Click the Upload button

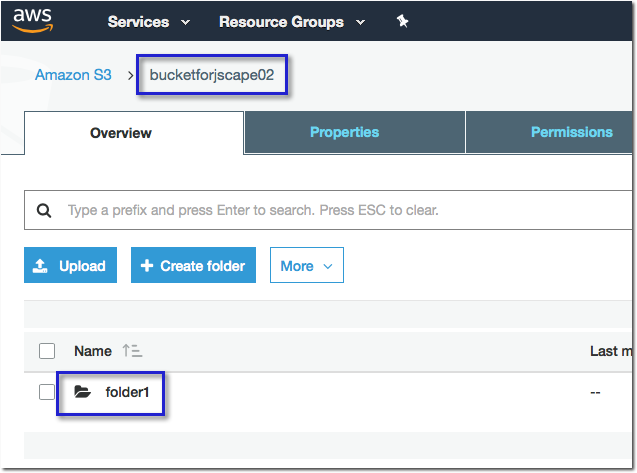click(x=70, y=265)
